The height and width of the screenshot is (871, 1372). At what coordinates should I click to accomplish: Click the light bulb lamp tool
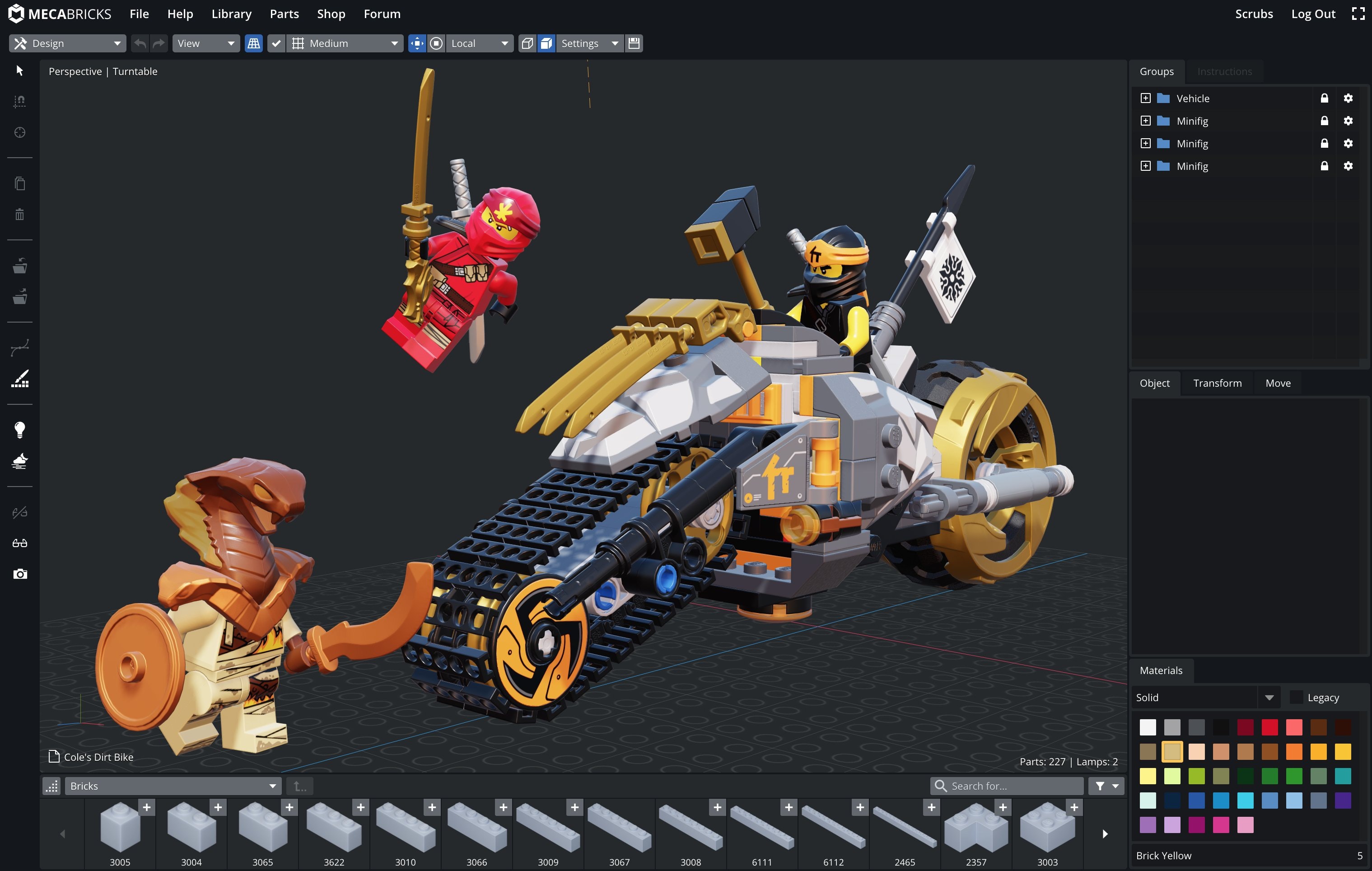(19, 429)
